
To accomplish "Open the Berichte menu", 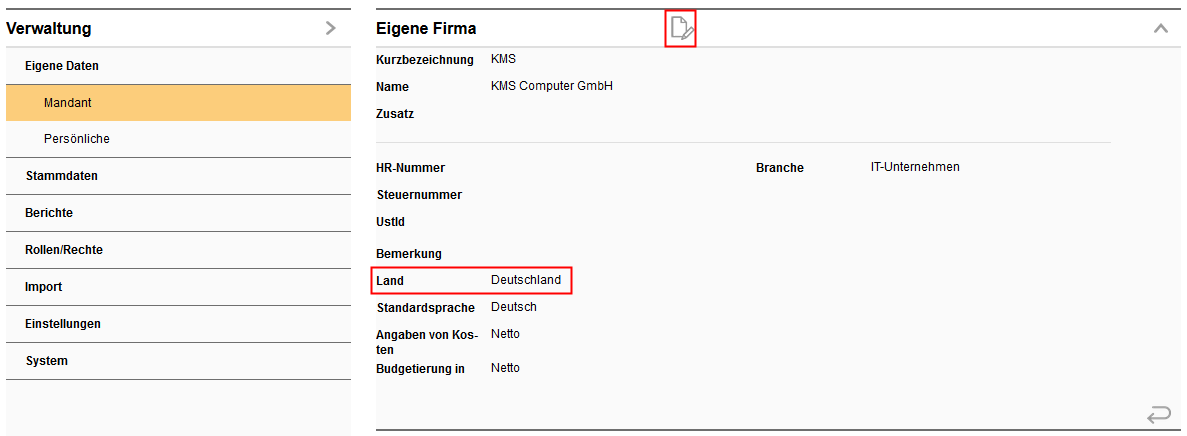I will pyautogui.click(x=49, y=213).
